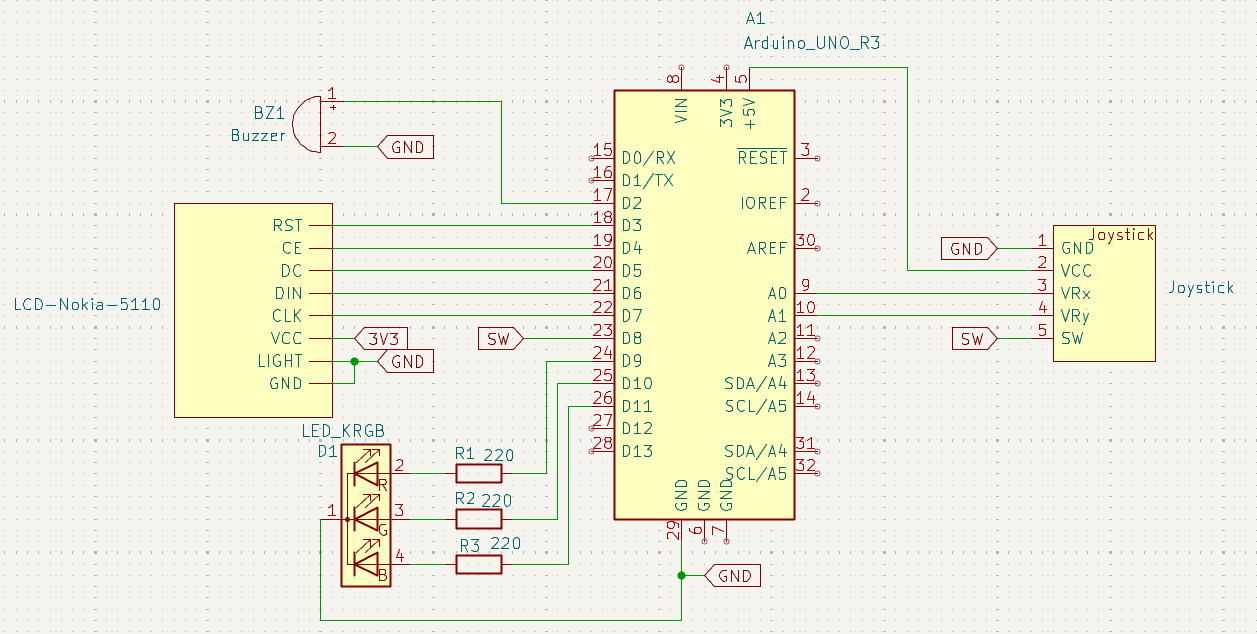Select the BZ1 buzzer symbol

(x=303, y=124)
